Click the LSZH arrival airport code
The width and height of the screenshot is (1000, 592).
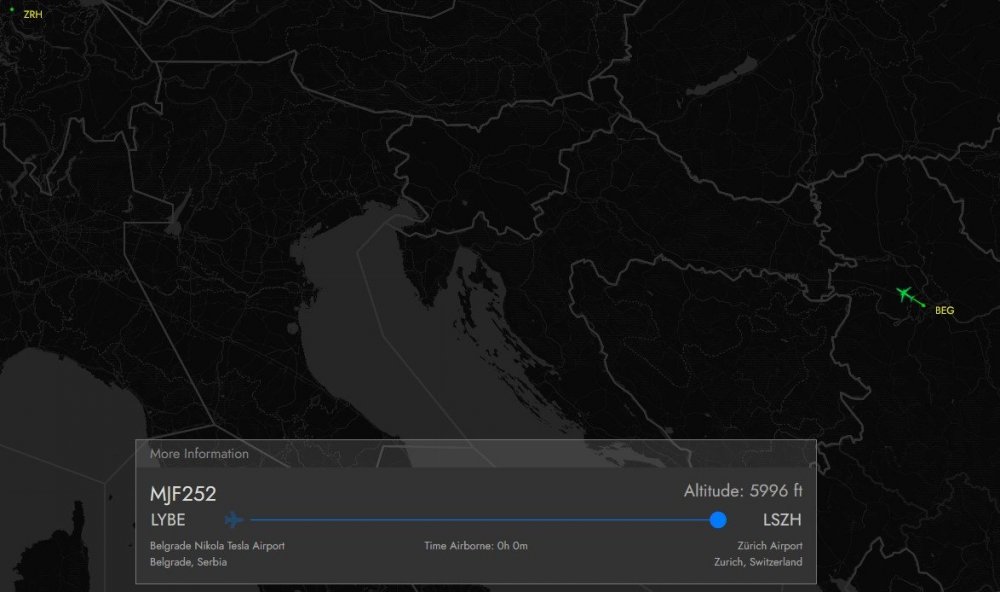(782, 520)
